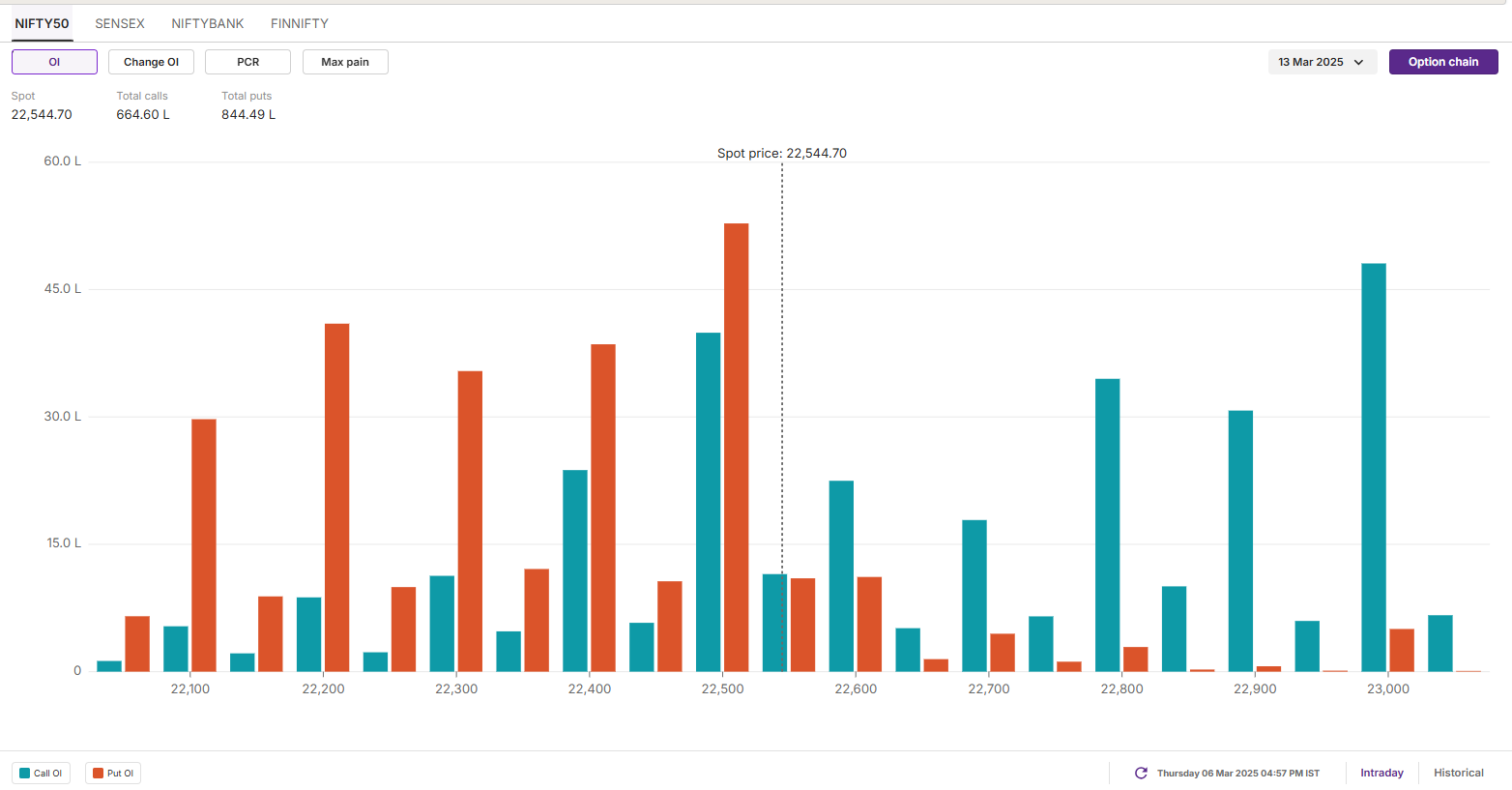Click the 60.0 L y-axis label
1512x790 pixels.
tap(63, 161)
